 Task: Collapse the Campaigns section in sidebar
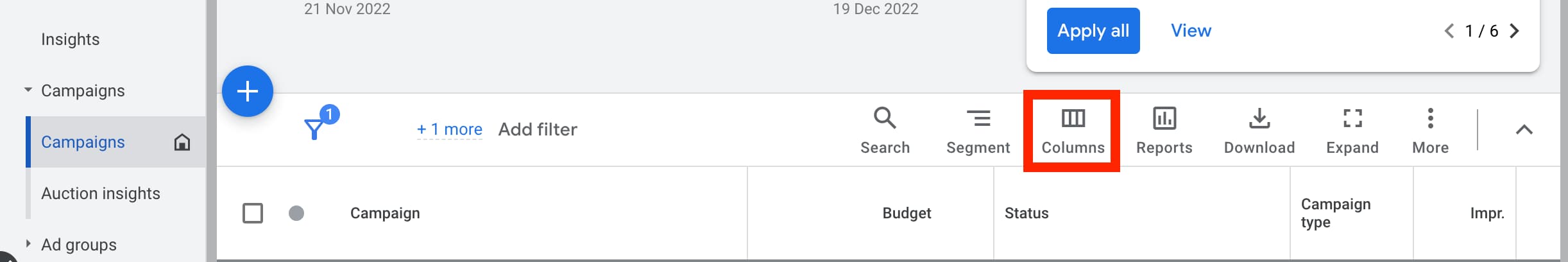point(28,90)
